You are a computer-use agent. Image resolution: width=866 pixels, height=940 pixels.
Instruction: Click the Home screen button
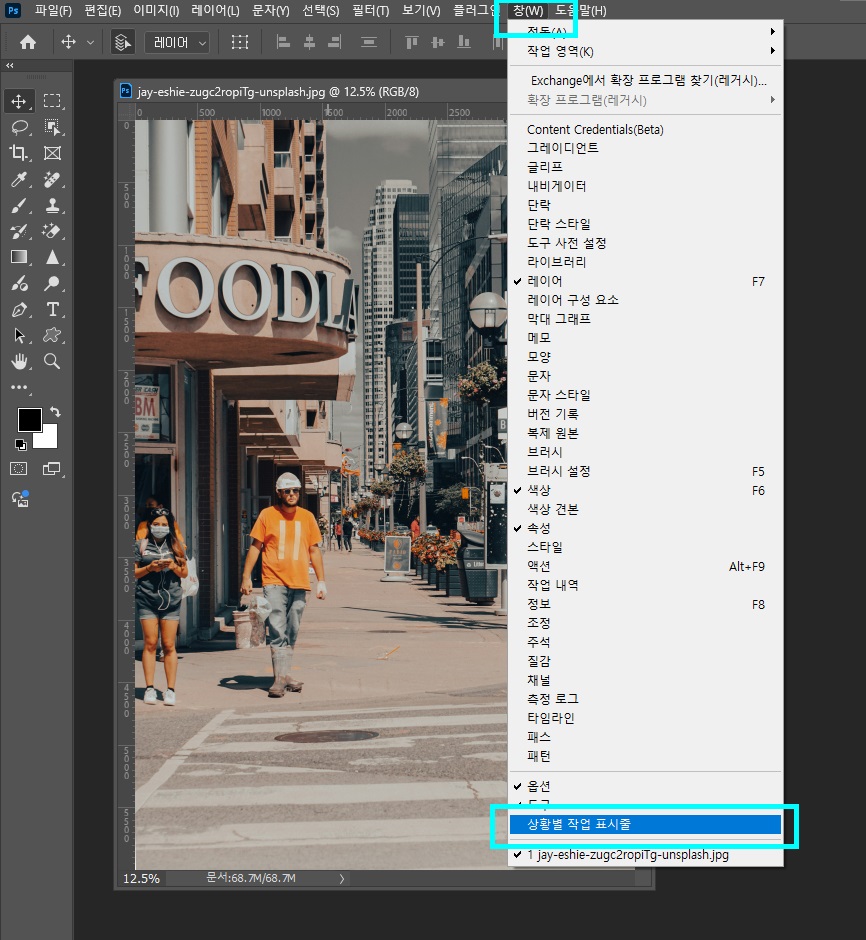tap(28, 42)
